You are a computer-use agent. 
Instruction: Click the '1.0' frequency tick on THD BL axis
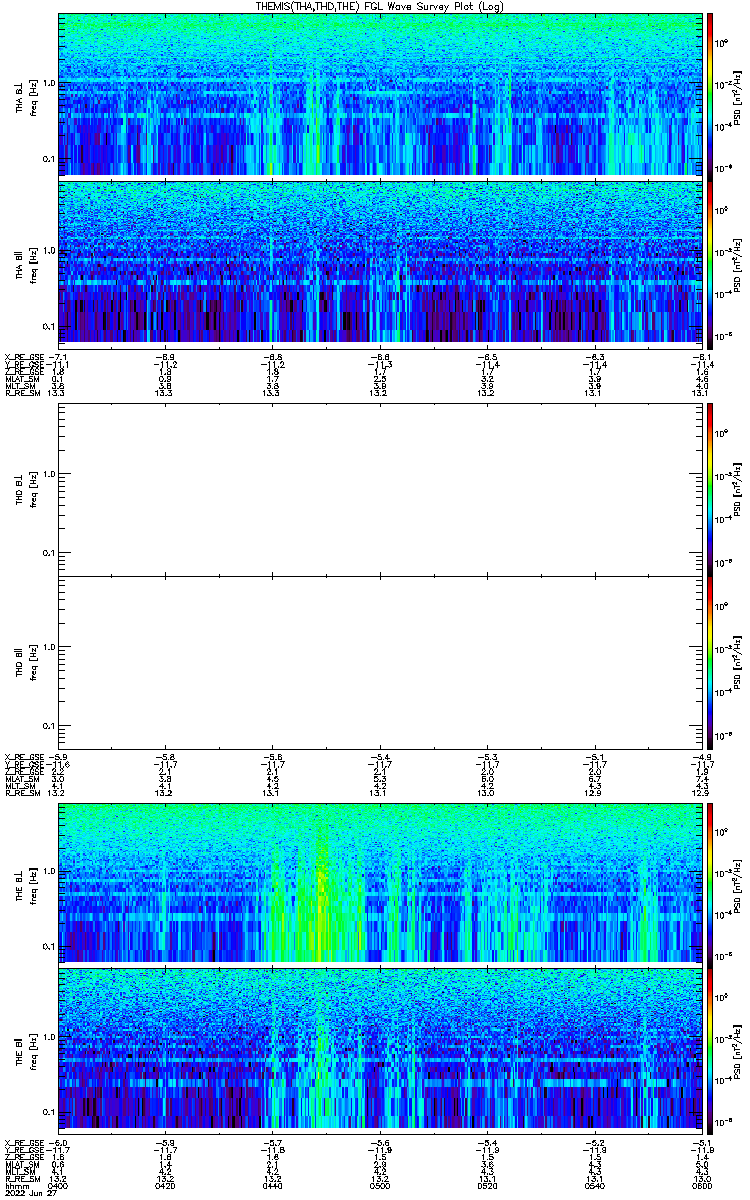48,474
